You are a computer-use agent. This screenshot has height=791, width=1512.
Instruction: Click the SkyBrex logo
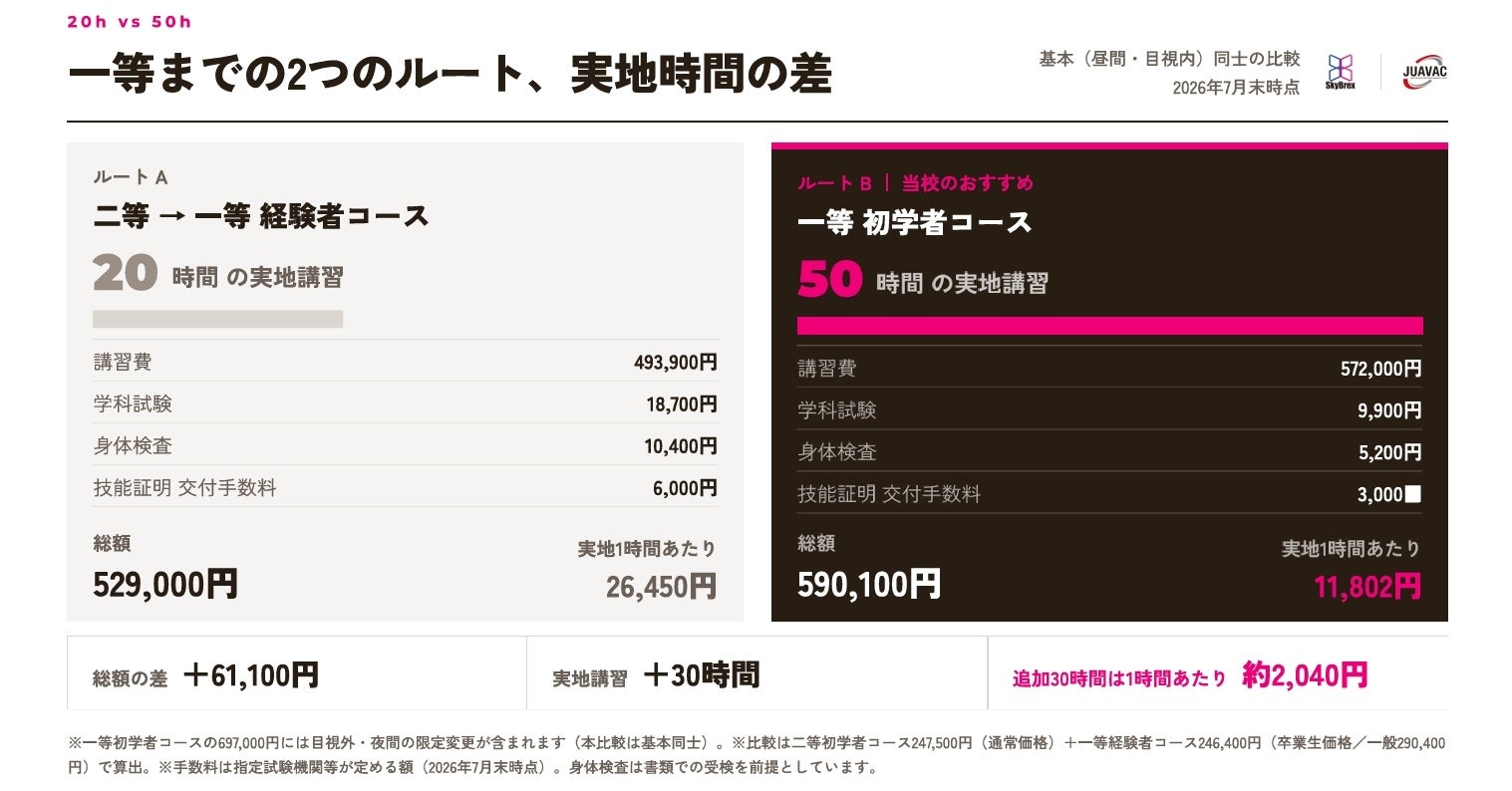click(x=1340, y=73)
